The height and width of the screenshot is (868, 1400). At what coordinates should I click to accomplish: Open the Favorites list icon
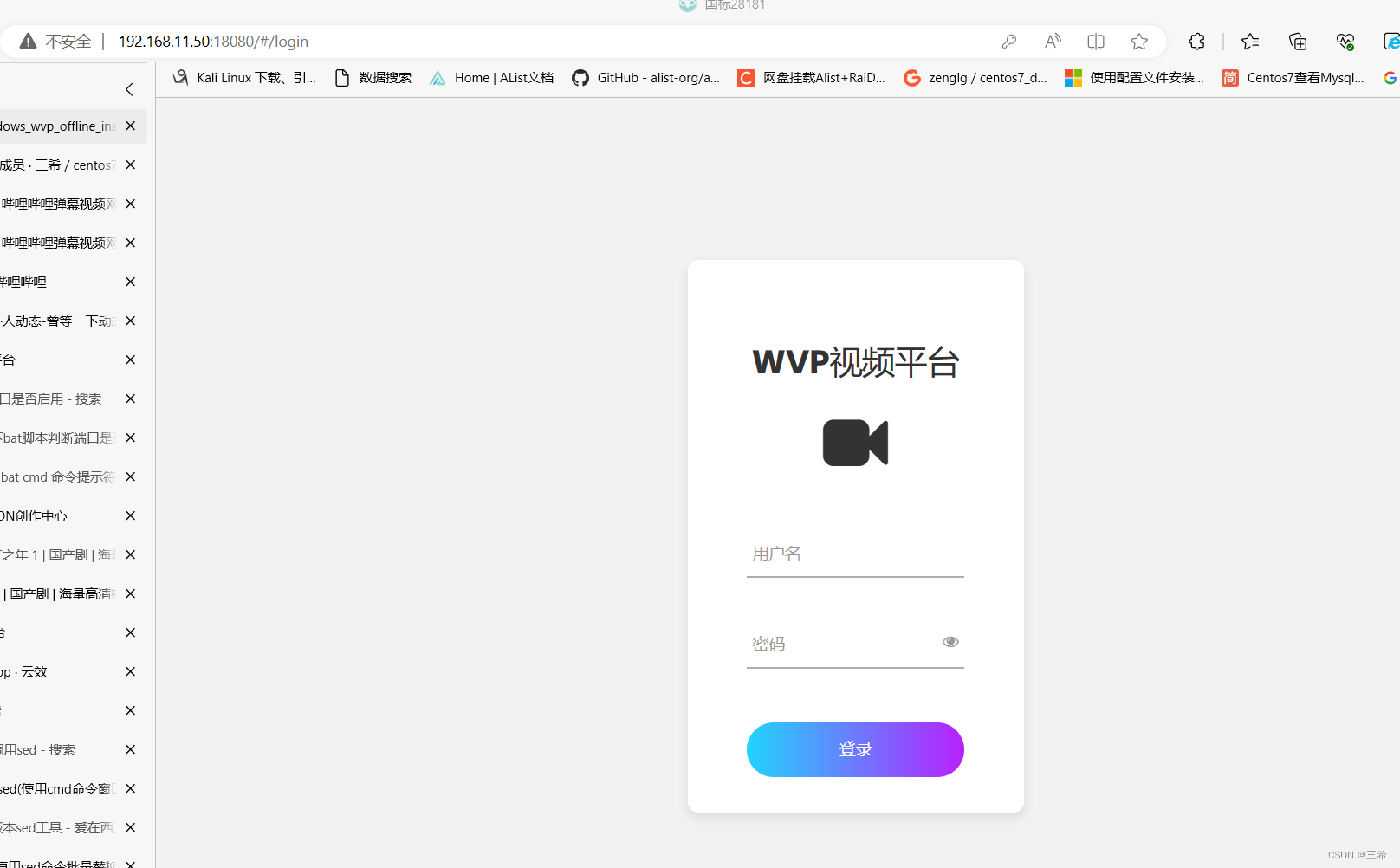coord(1249,41)
